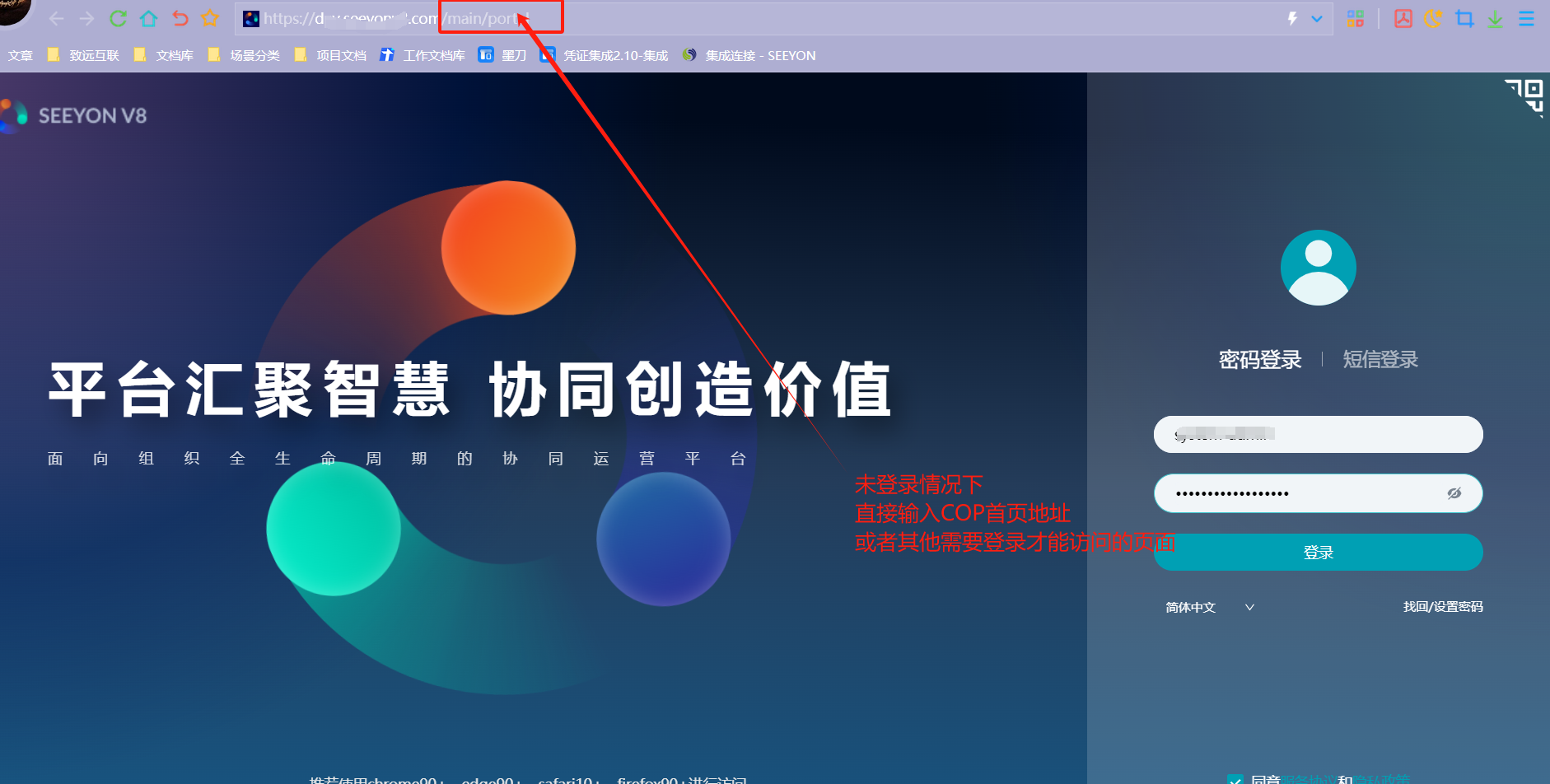The height and width of the screenshot is (784, 1550).
Task: Click the lightning speed-mode icon in address bar
Action: coord(1292,18)
